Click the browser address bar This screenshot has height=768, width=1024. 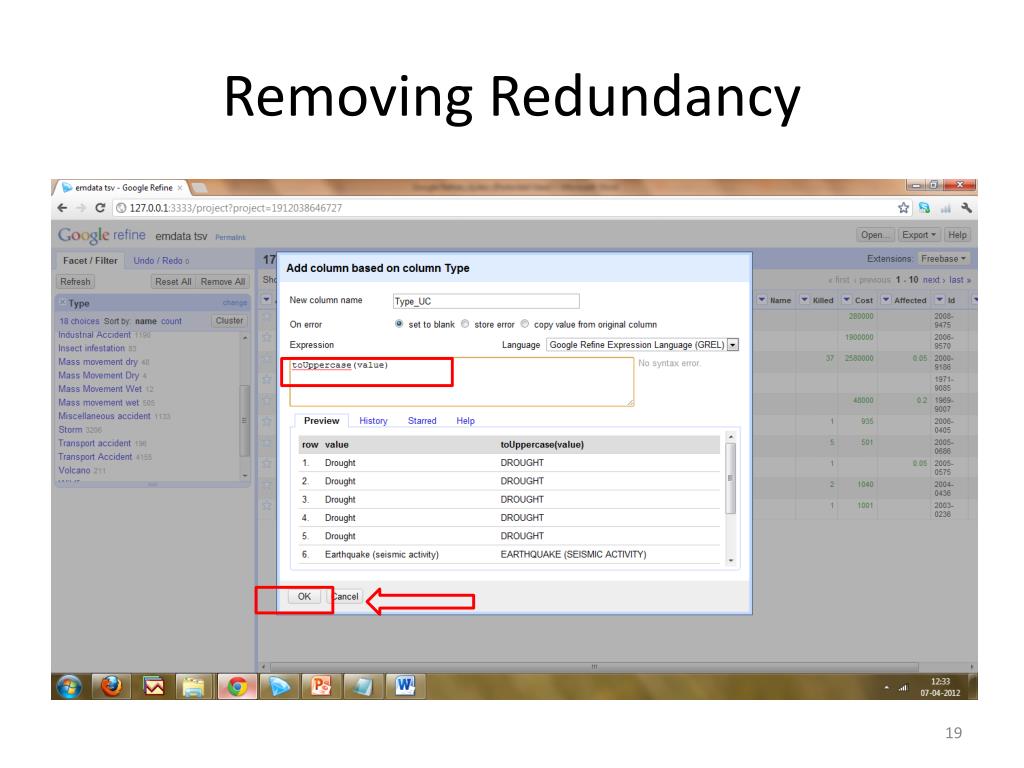tap(502, 208)
